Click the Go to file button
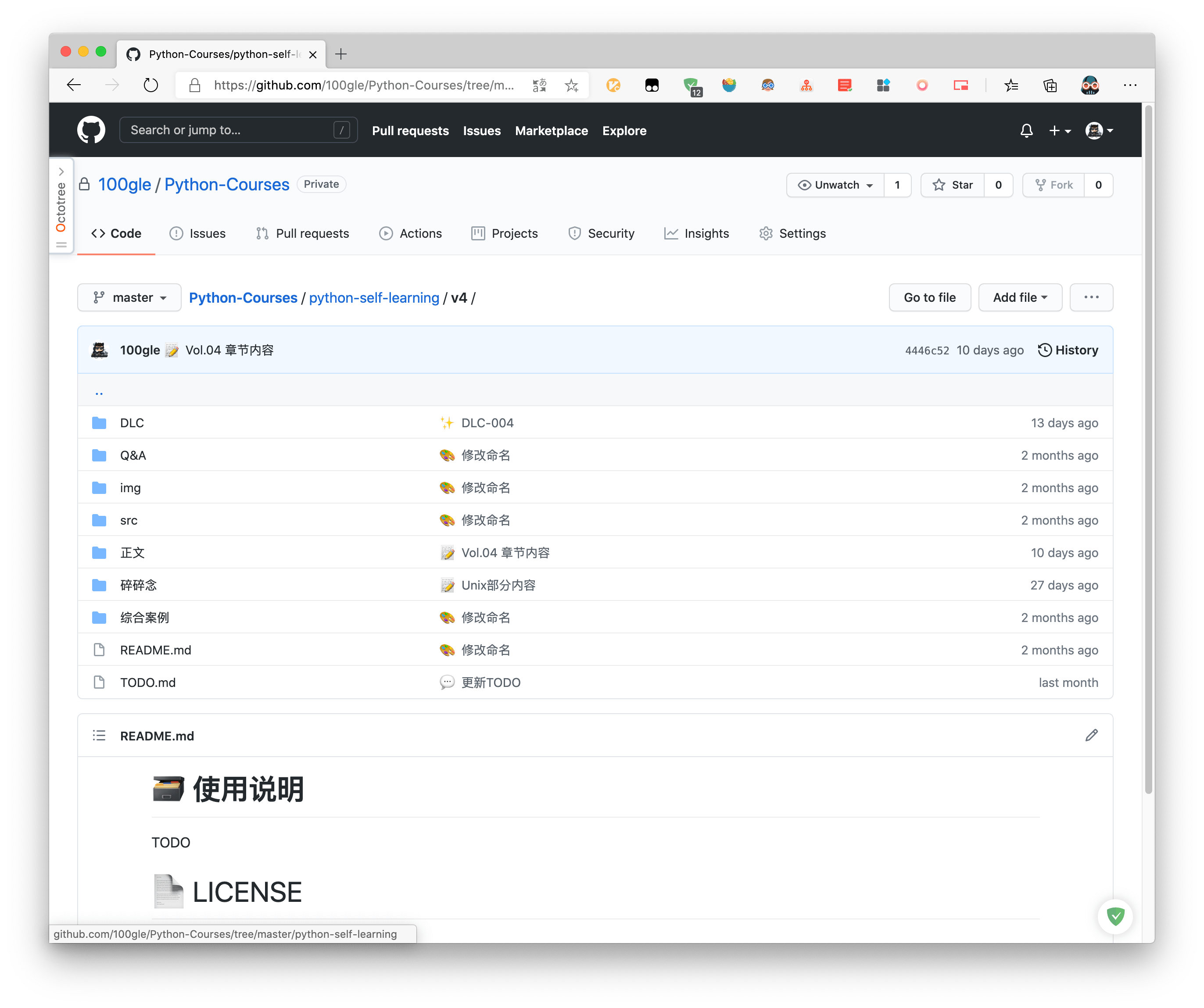Viewport: 1204px width, 1008px height. [x=929, y=297]
